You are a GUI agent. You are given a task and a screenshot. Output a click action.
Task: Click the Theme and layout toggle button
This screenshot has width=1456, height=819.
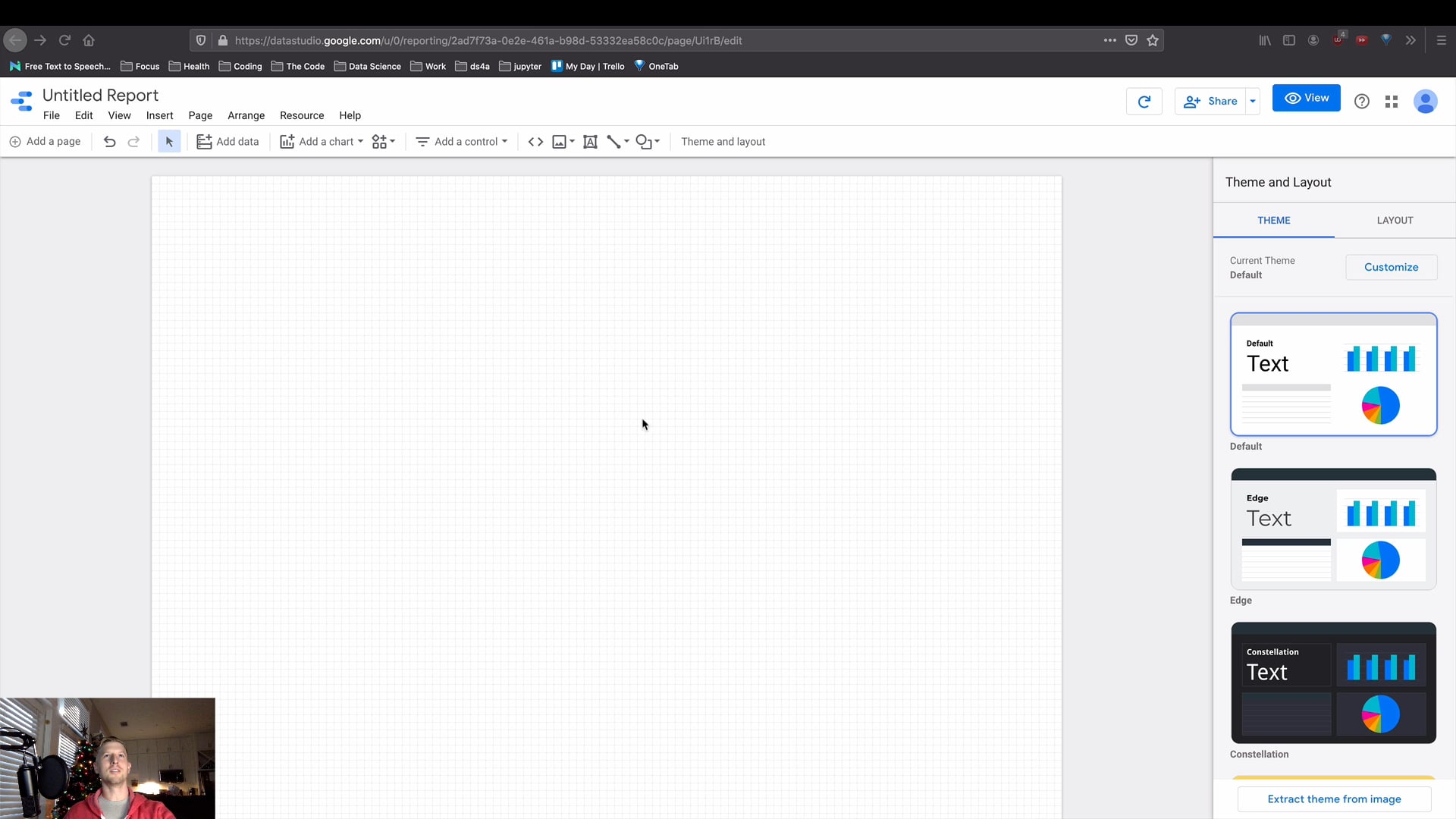point(723,141)
